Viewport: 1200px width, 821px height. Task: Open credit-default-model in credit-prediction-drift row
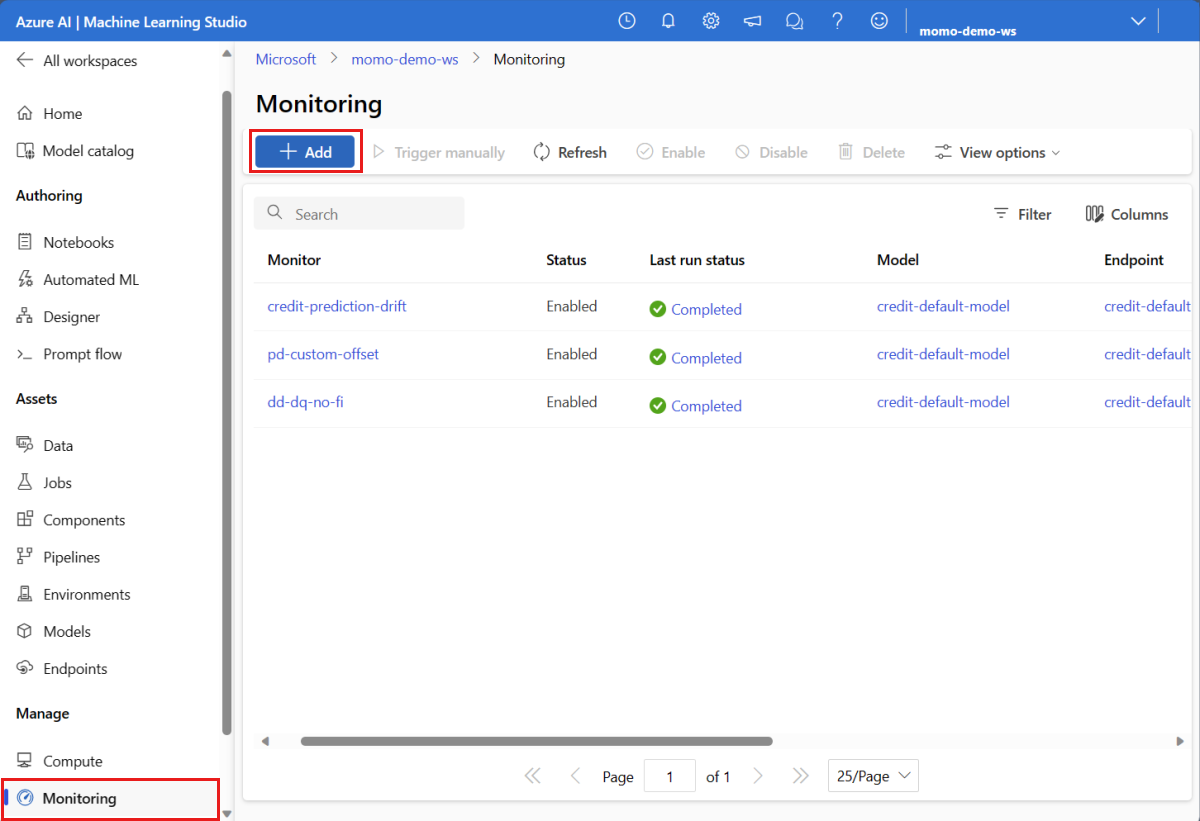[x=943, y=306]
